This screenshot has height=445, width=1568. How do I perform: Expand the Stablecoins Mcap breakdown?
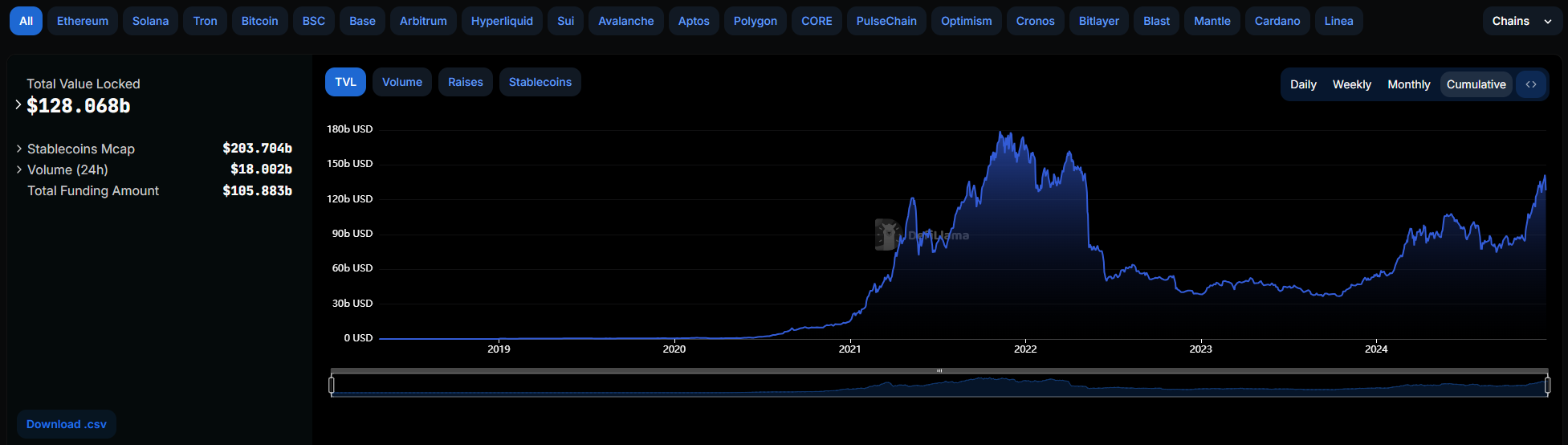[19, 149]
